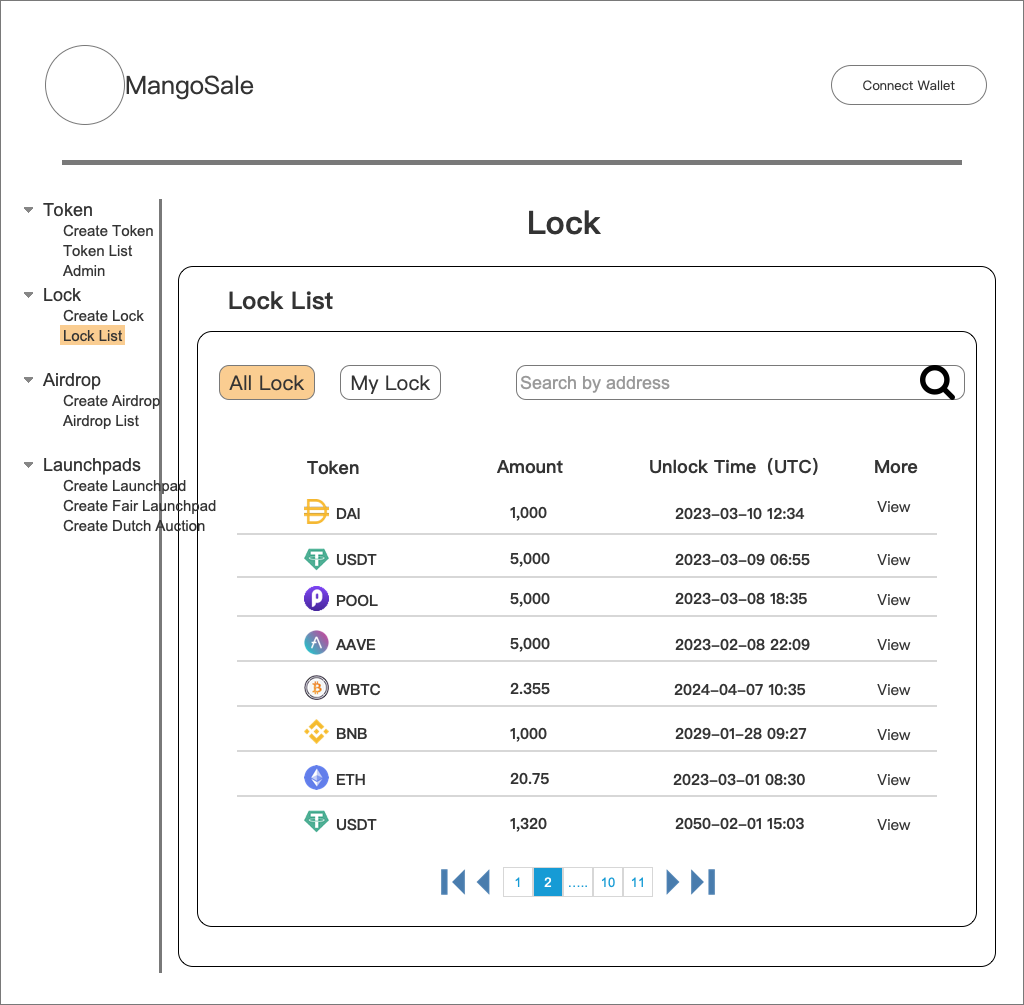Go to page 1

[518, 882]
